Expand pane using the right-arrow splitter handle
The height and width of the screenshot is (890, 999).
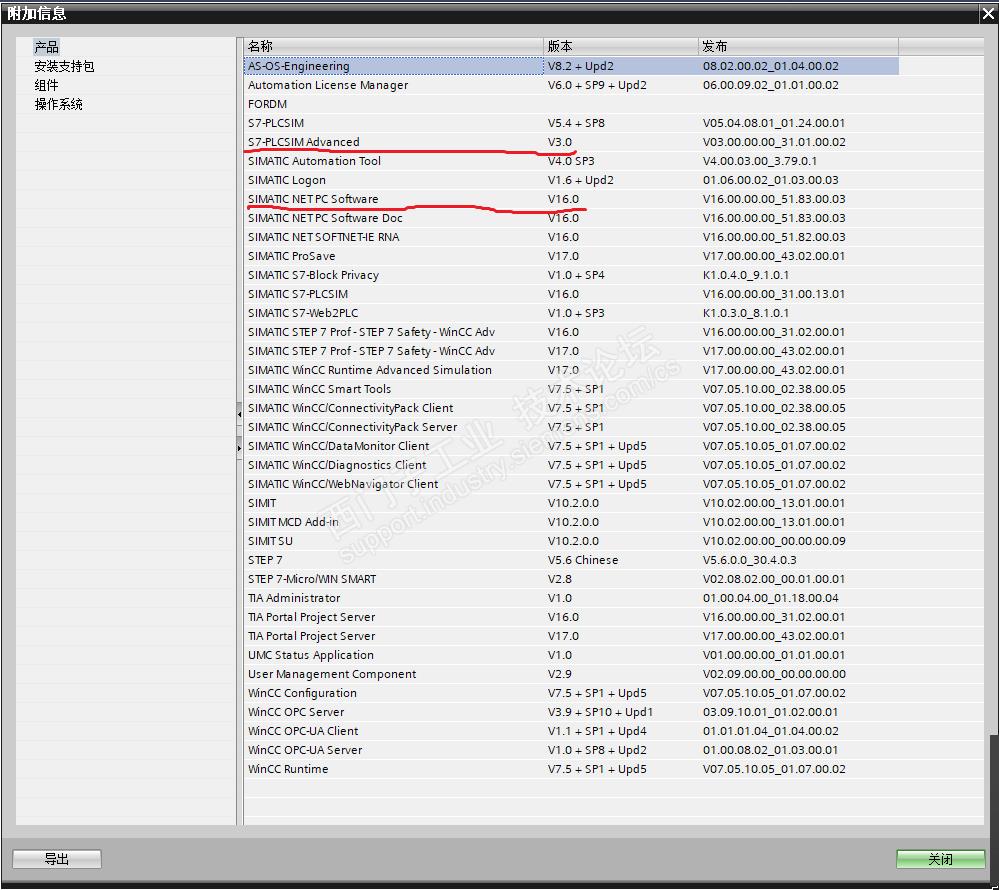pyautogui.click(x=240, y=448)
